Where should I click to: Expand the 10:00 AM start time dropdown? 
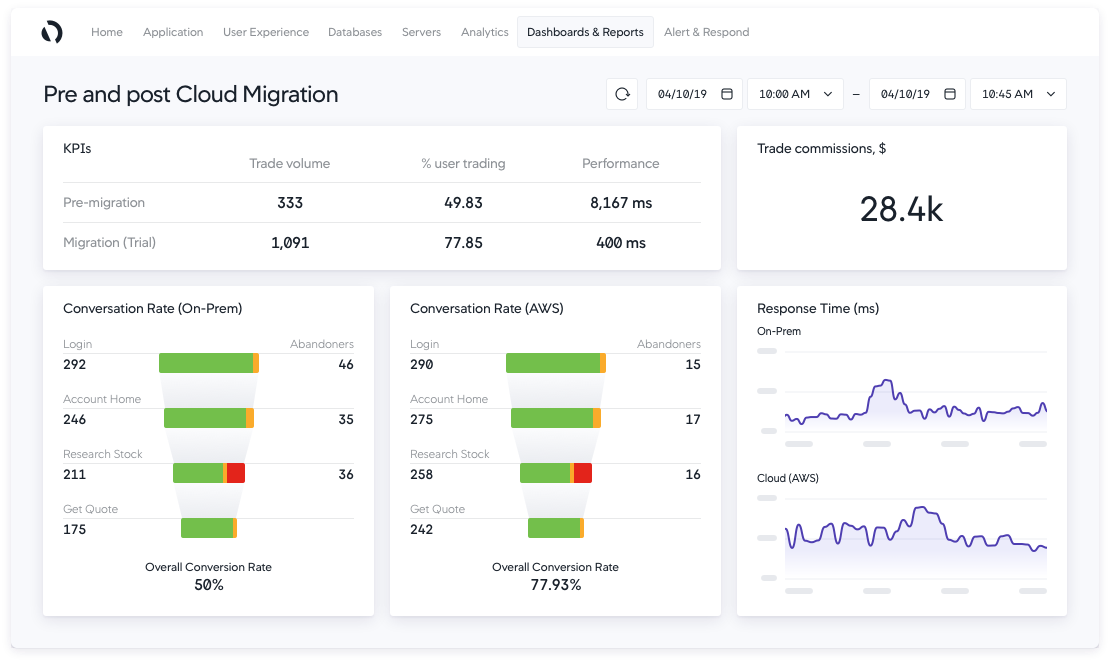pos(796,94)
